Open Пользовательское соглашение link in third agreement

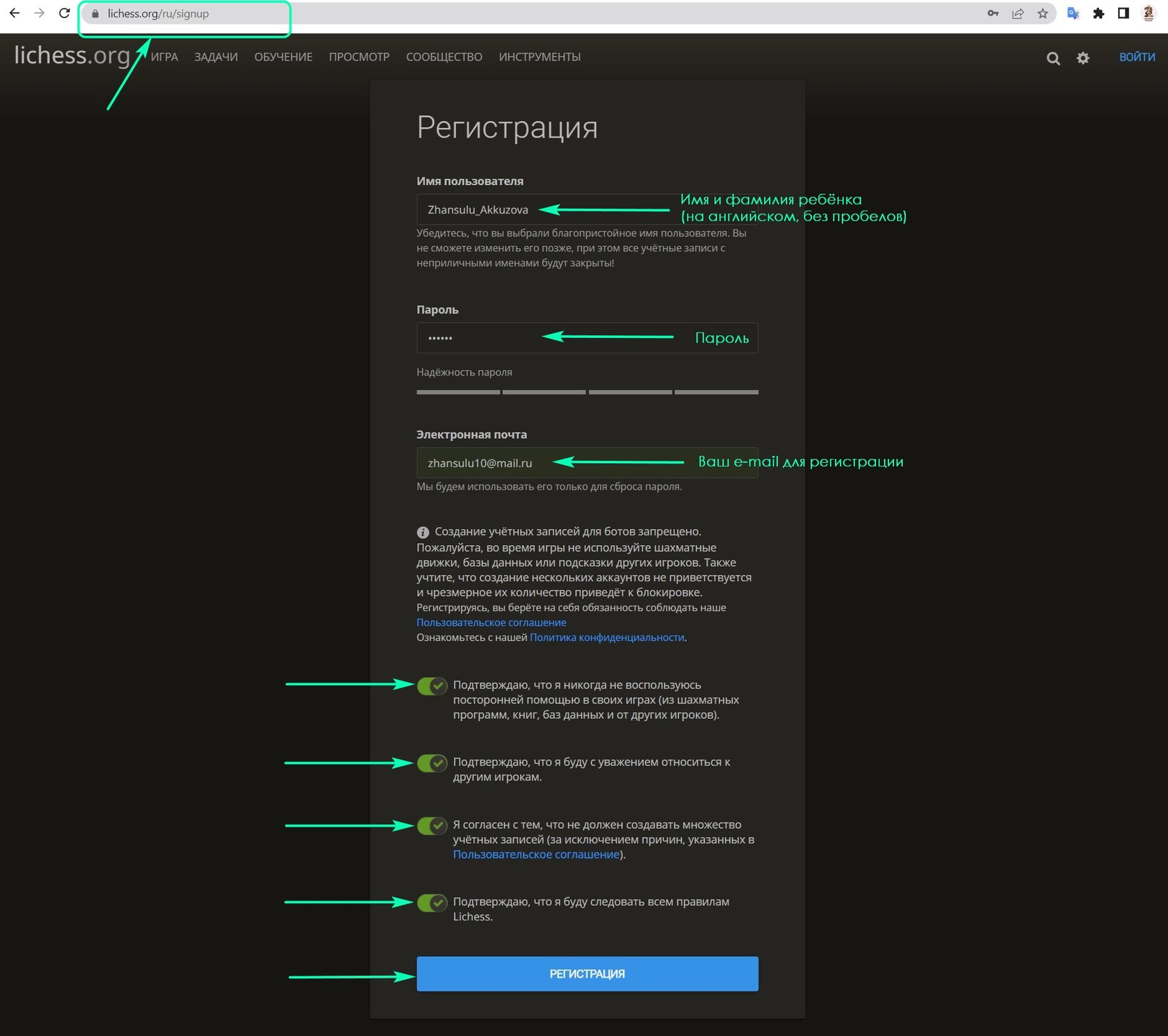tap(536, 855)
